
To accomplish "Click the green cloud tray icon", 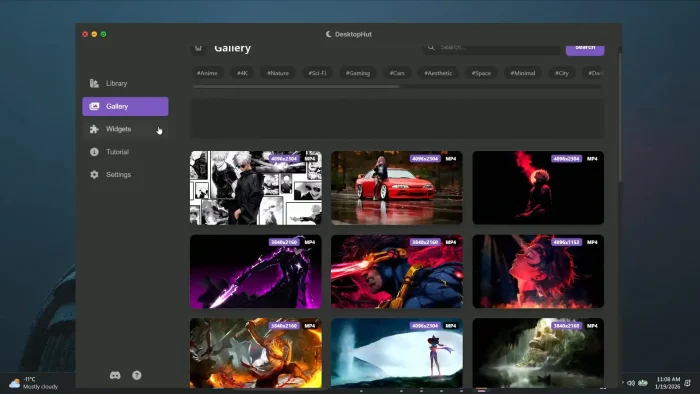I will tap(643, 383).
